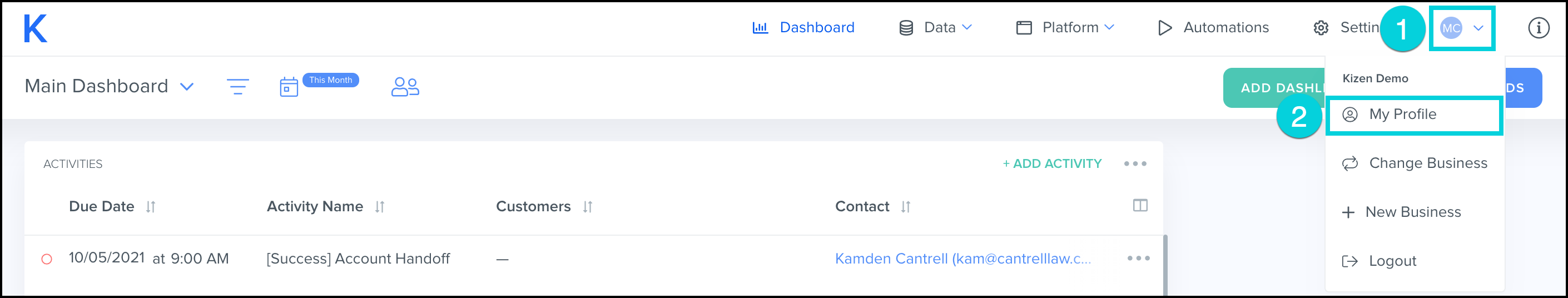Click the team members people icon

405,87
